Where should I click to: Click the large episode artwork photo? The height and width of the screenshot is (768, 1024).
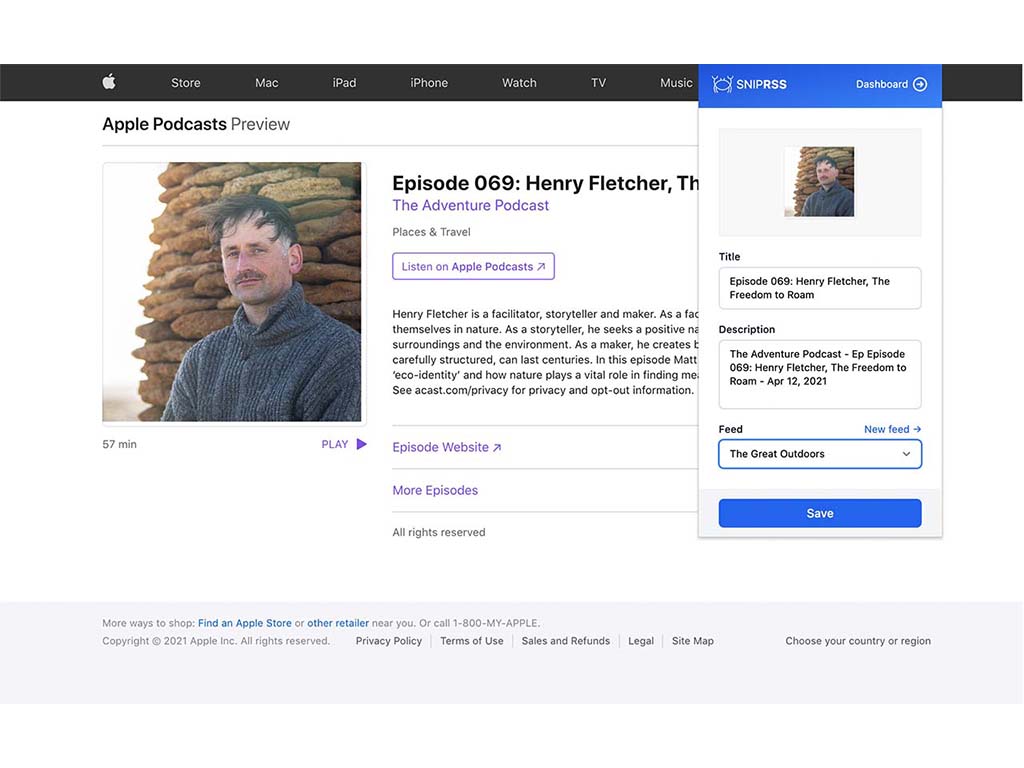(232, 292)
